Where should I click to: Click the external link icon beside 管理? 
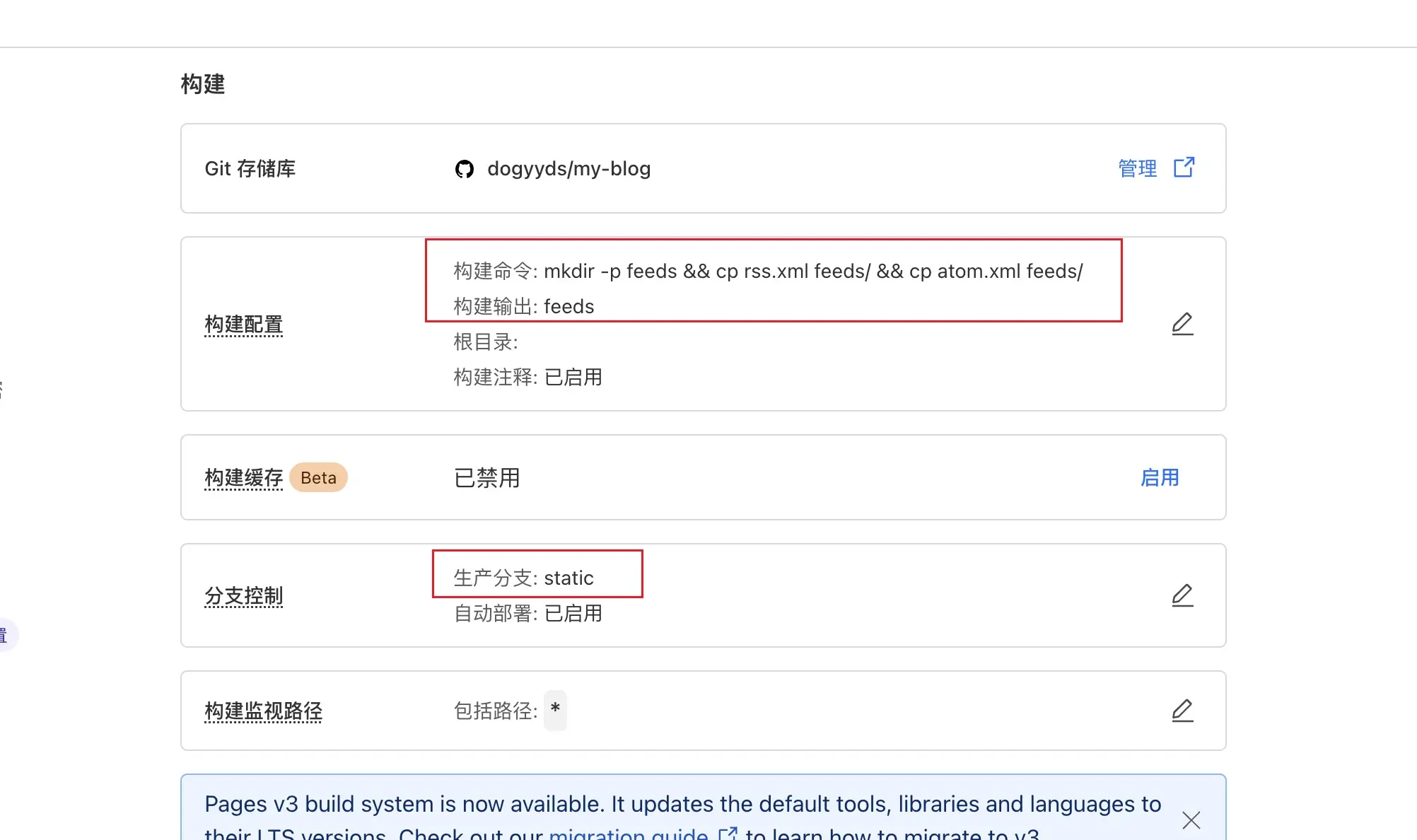[x=1184, y=168]
